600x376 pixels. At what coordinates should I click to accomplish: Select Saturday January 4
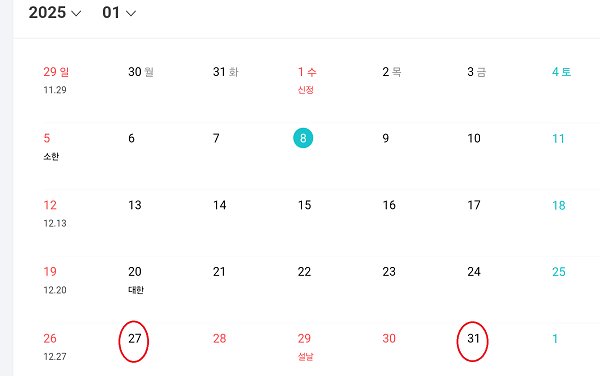(x=561, y=72)
